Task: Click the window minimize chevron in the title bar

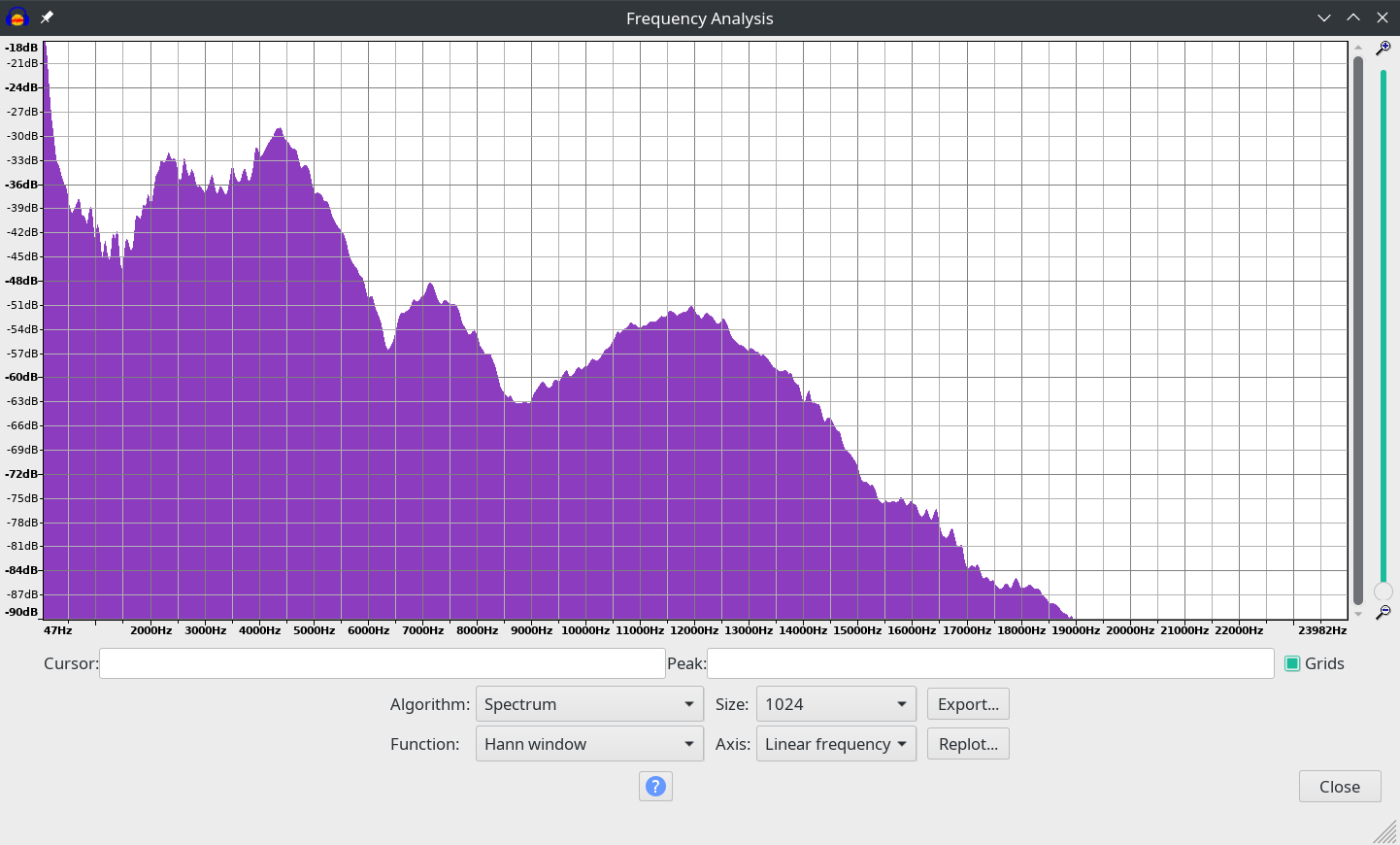Action: click(x=1324, y=17)
